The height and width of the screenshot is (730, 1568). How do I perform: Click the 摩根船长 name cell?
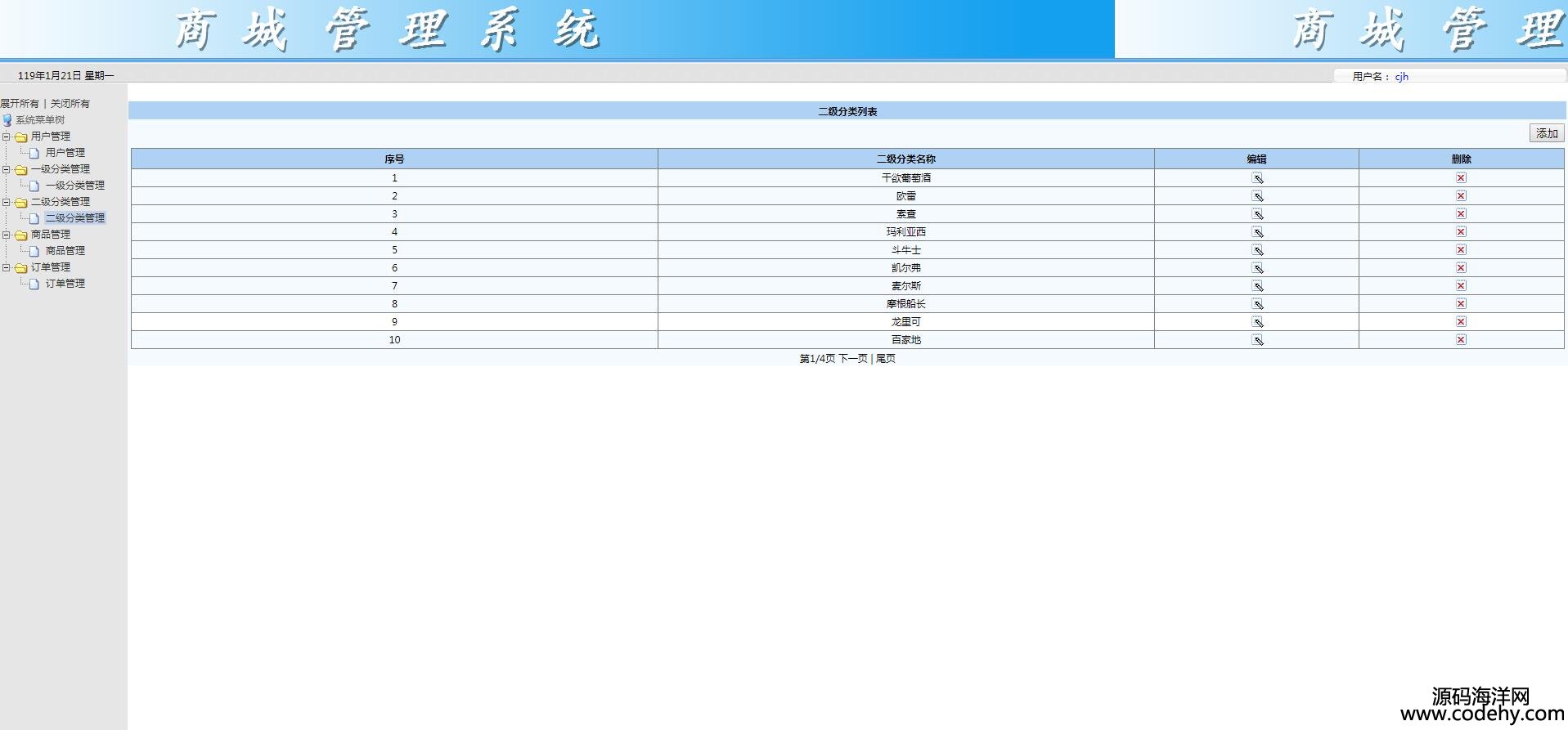coord(906,304)
